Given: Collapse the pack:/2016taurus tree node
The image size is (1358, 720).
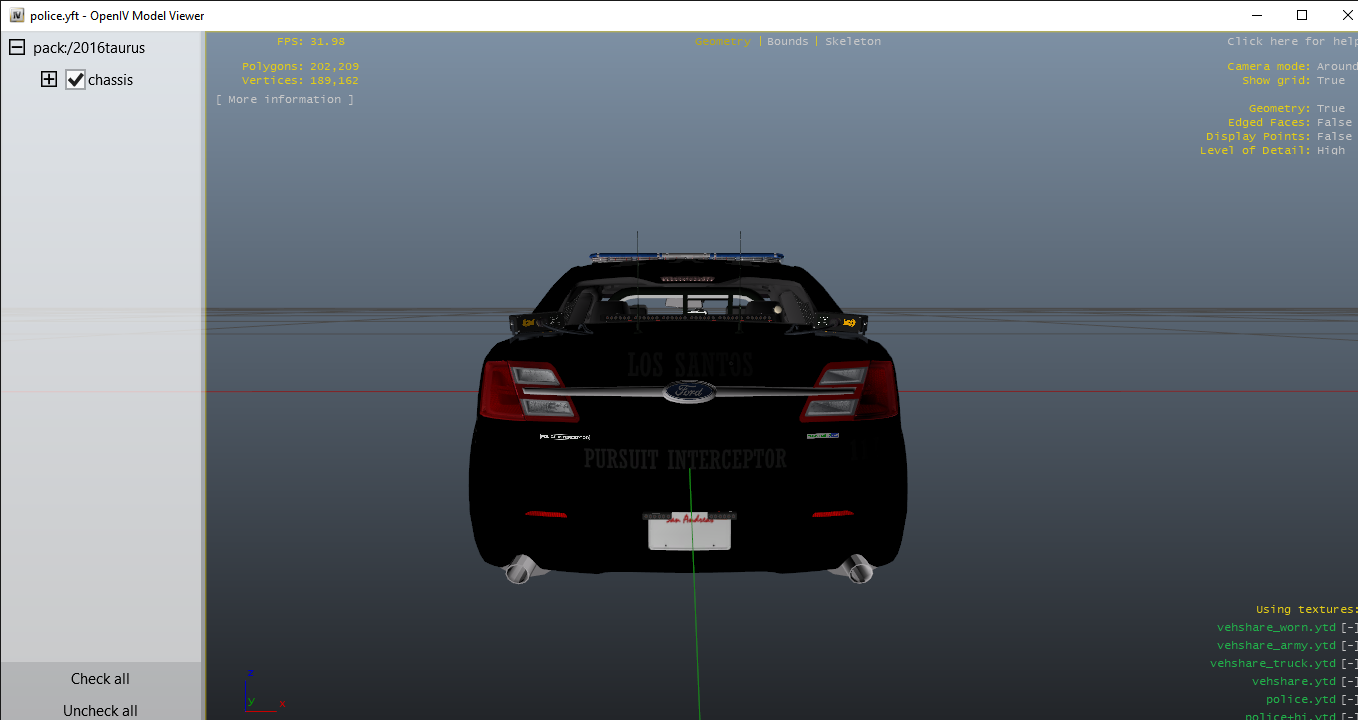Looking at the screenshot, I should [x=17, y=48].
